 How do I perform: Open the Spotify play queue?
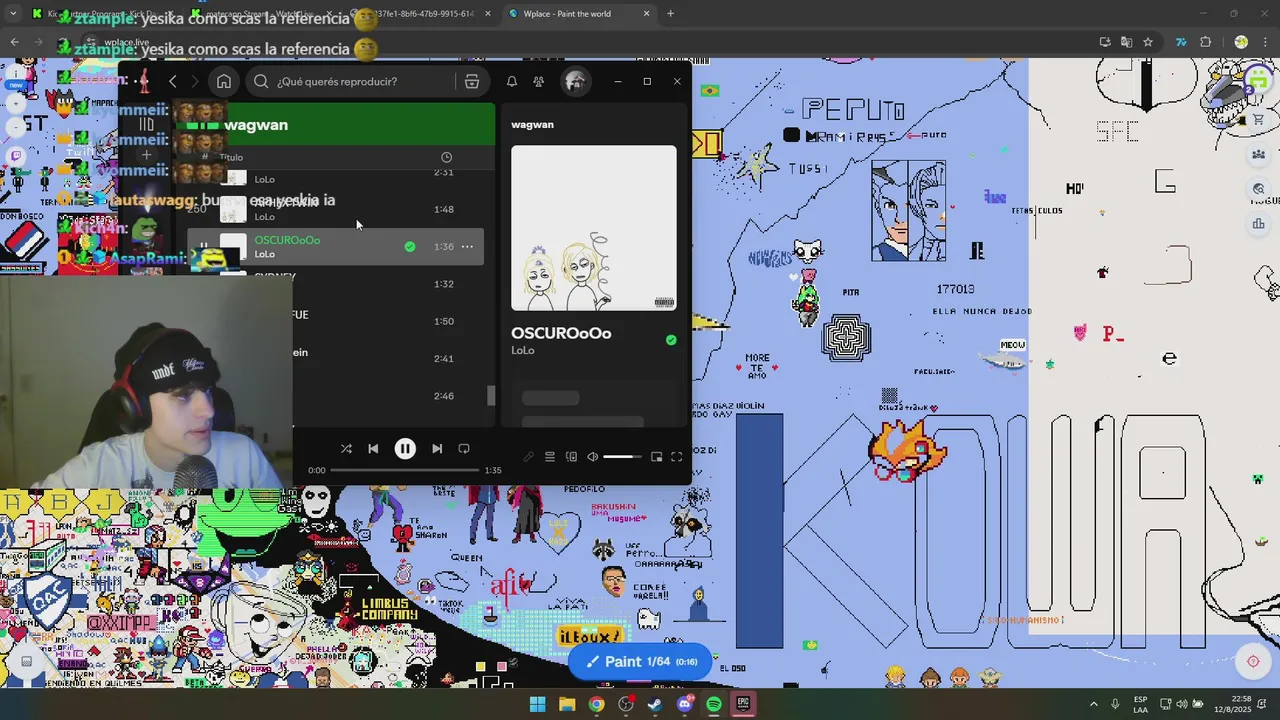pos(549,457)
